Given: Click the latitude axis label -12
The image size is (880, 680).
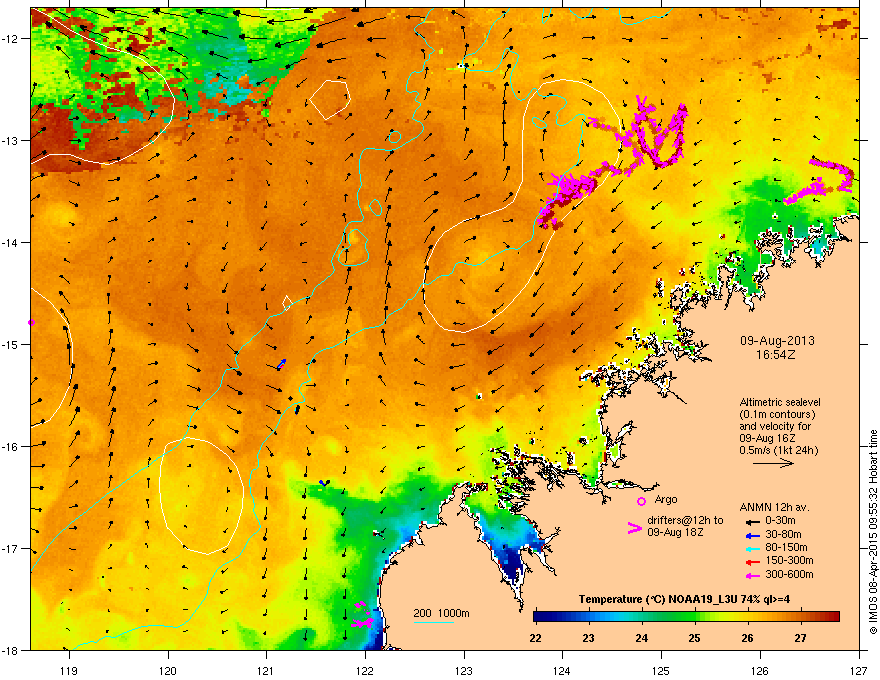Looking at the screenshot, I should [x=10, y=39].
